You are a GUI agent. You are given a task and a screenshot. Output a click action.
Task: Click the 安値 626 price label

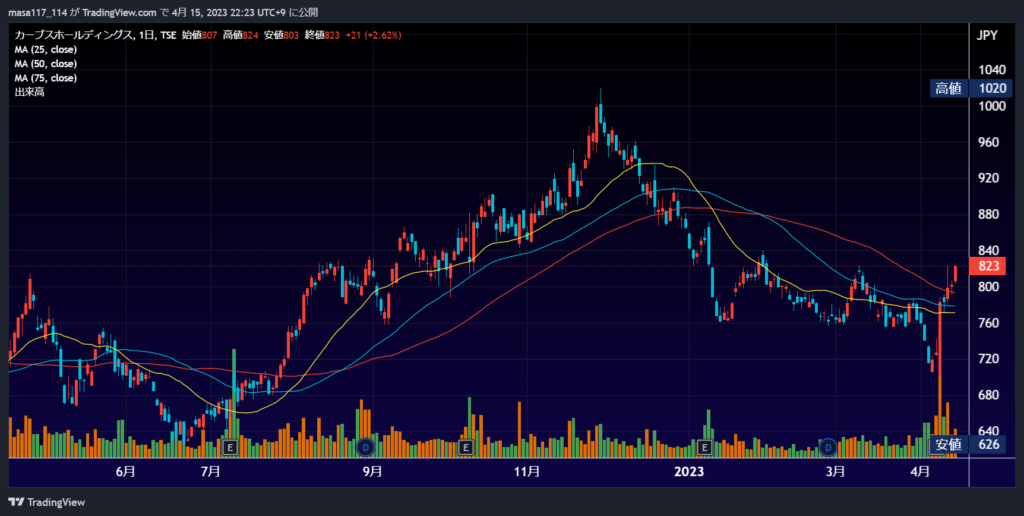tap(971, 445)
